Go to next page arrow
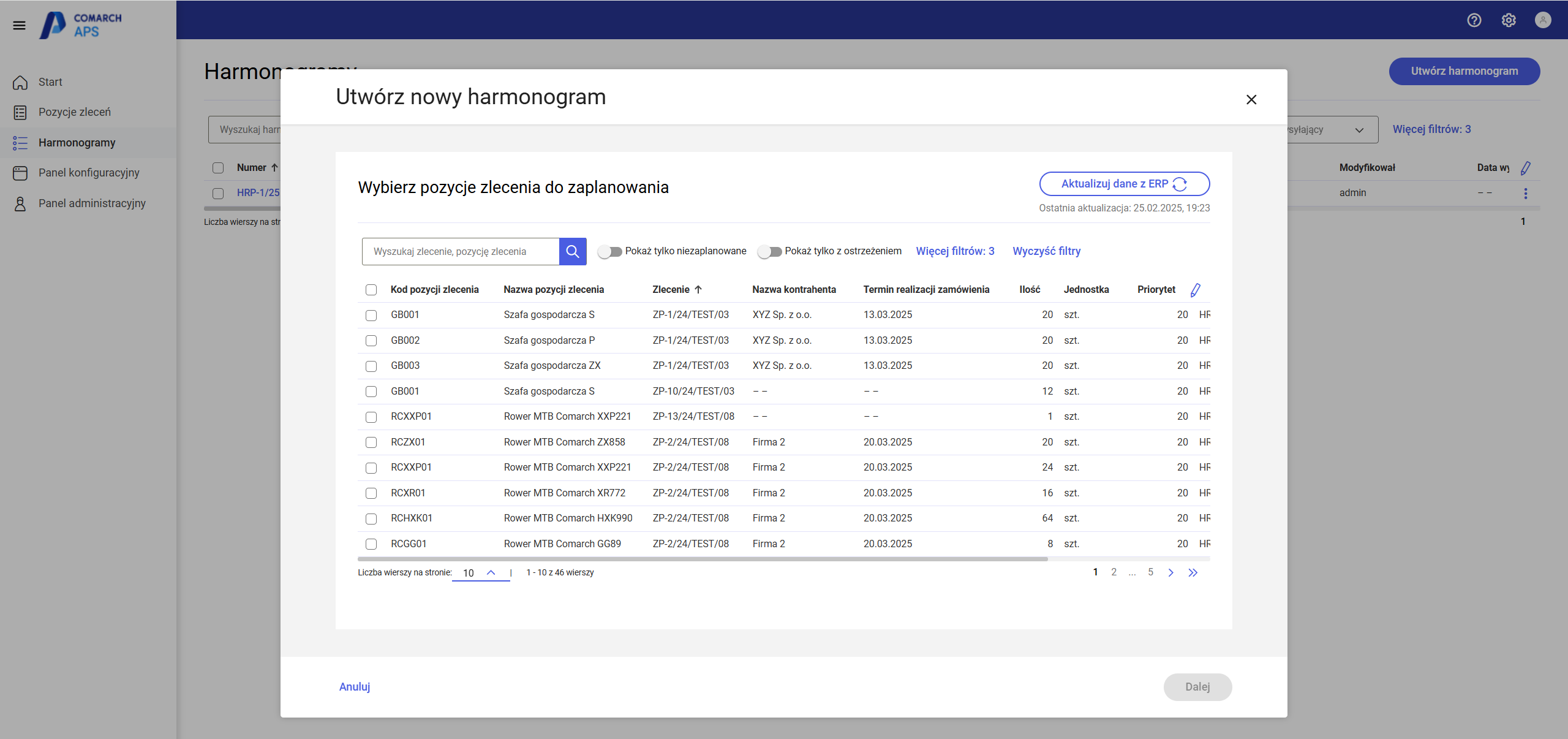This screenshot has width=1568, height=739. pyautogui.click(x=1170, y=572)
